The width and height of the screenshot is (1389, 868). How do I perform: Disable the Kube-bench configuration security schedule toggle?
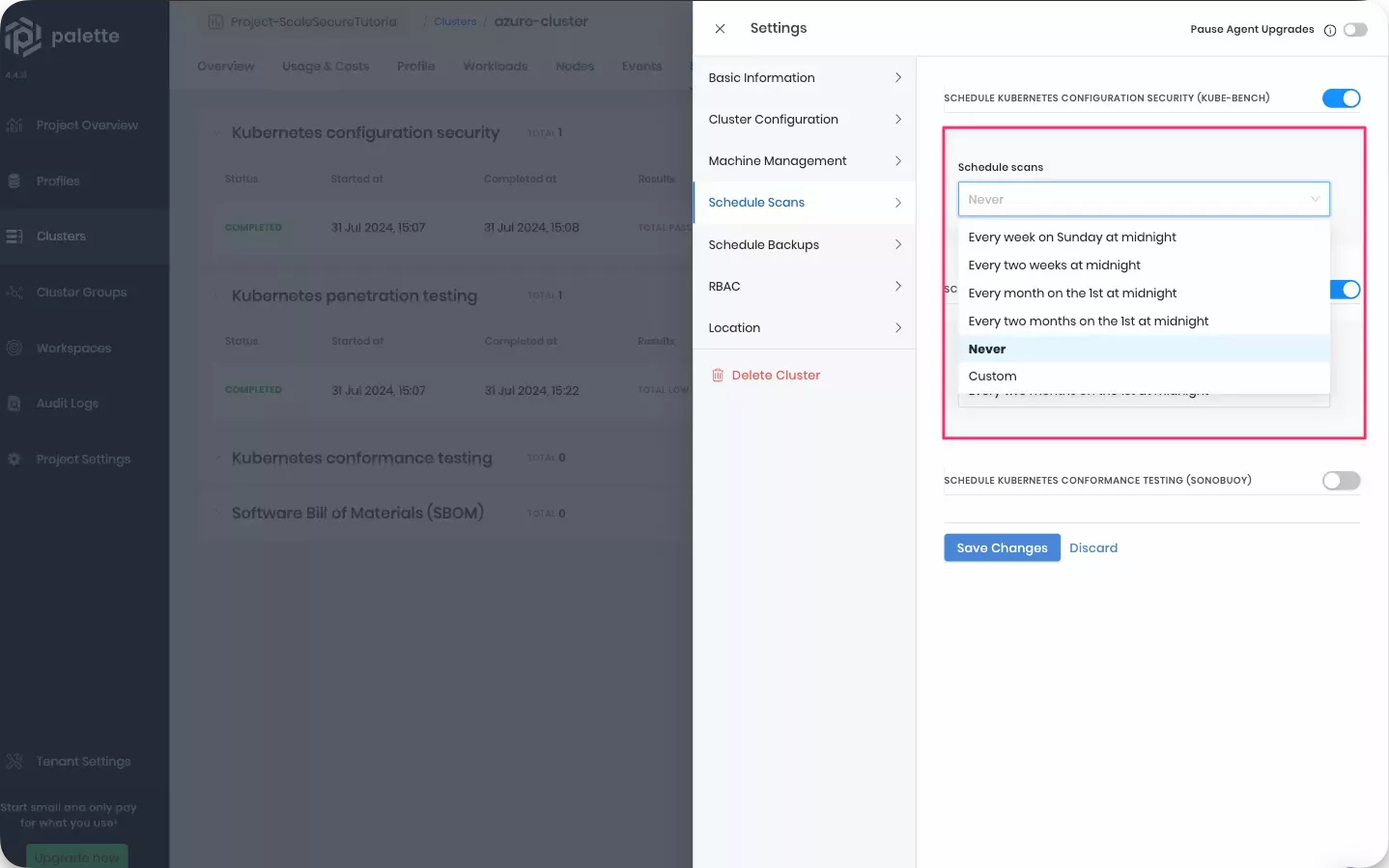(1341, 98)
